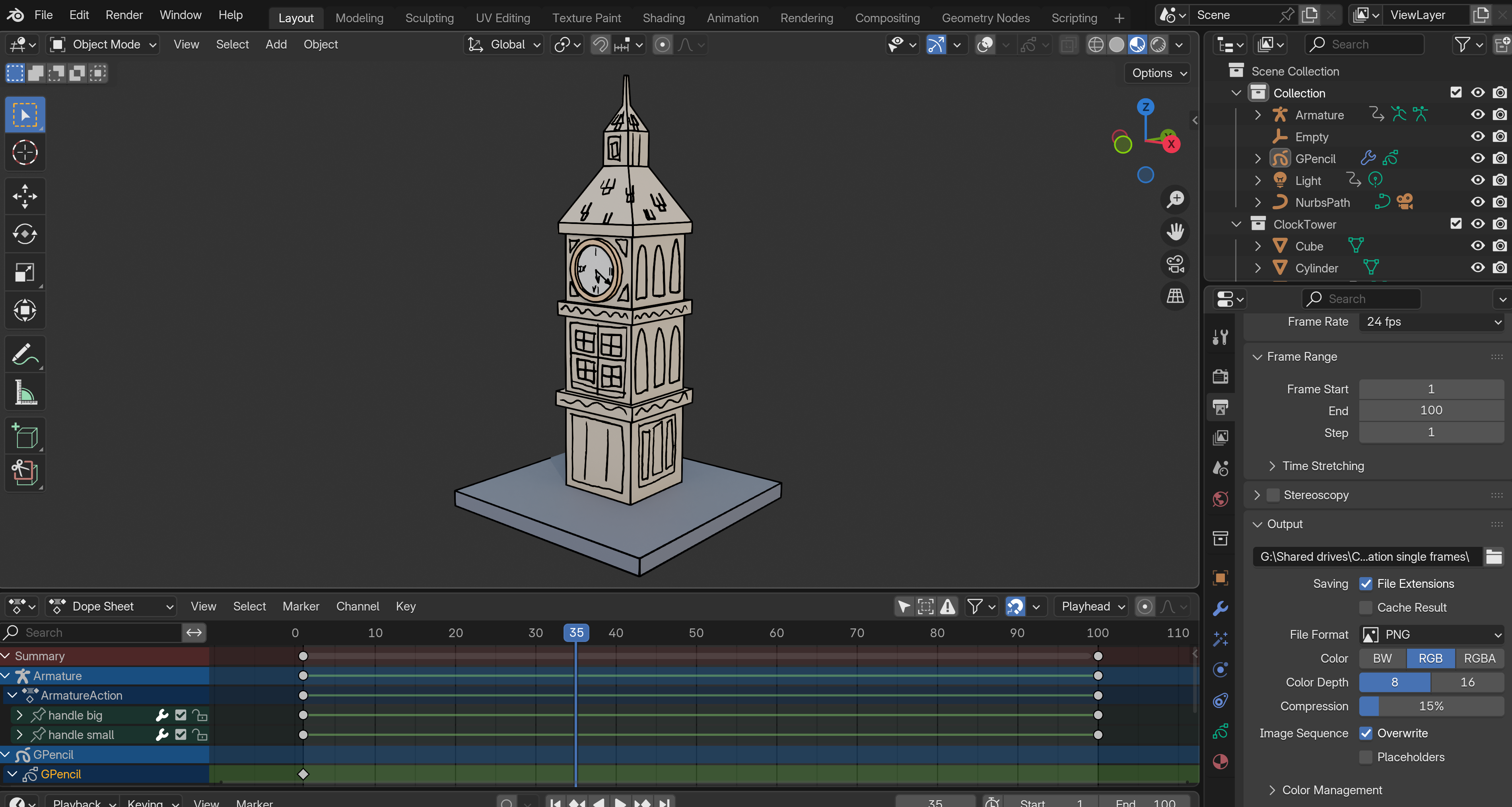The height and width of the screenshot is (807, 1512).
Task: Choose the Add Cube tool
Action: tap(25, 436)
